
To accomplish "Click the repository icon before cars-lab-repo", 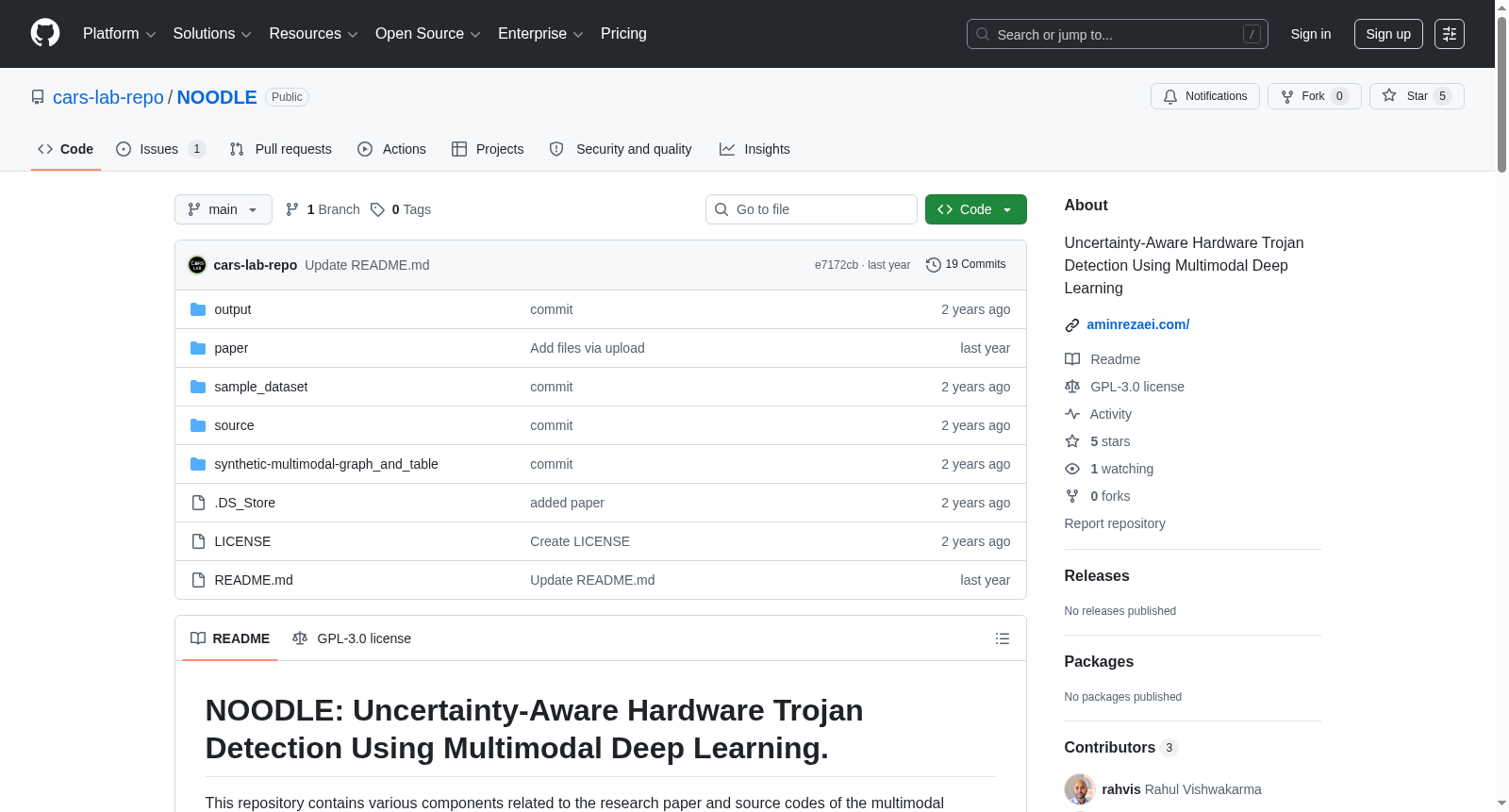I will tap(38, 97).
